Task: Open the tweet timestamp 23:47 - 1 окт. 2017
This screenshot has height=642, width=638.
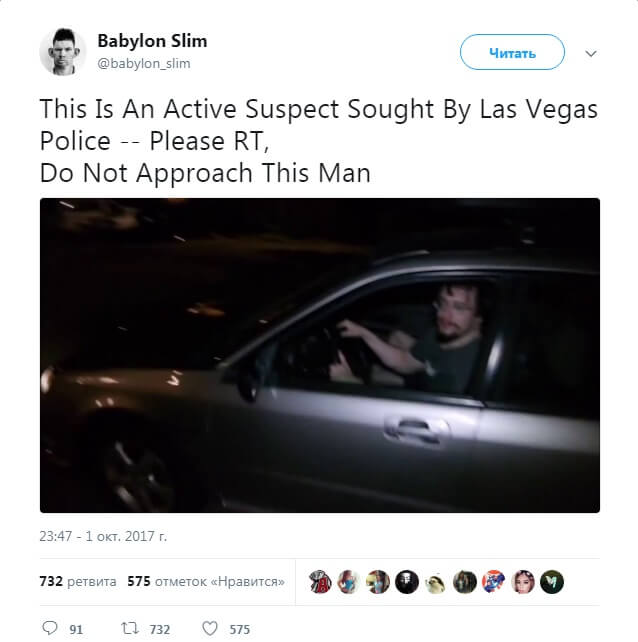Action: pyautogui.click(x=103, y=536)
